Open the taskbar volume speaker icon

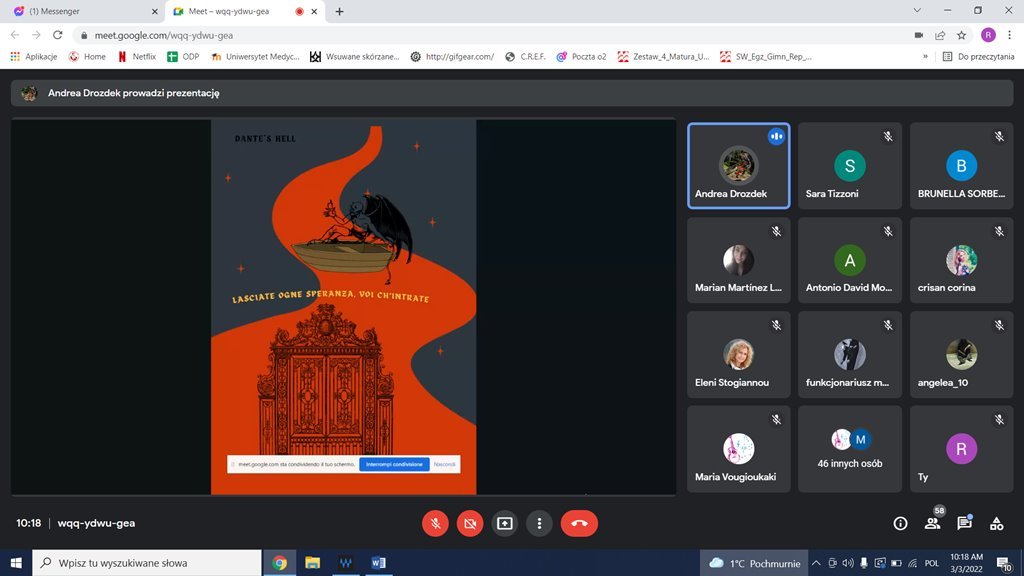(x=848, y=563)
